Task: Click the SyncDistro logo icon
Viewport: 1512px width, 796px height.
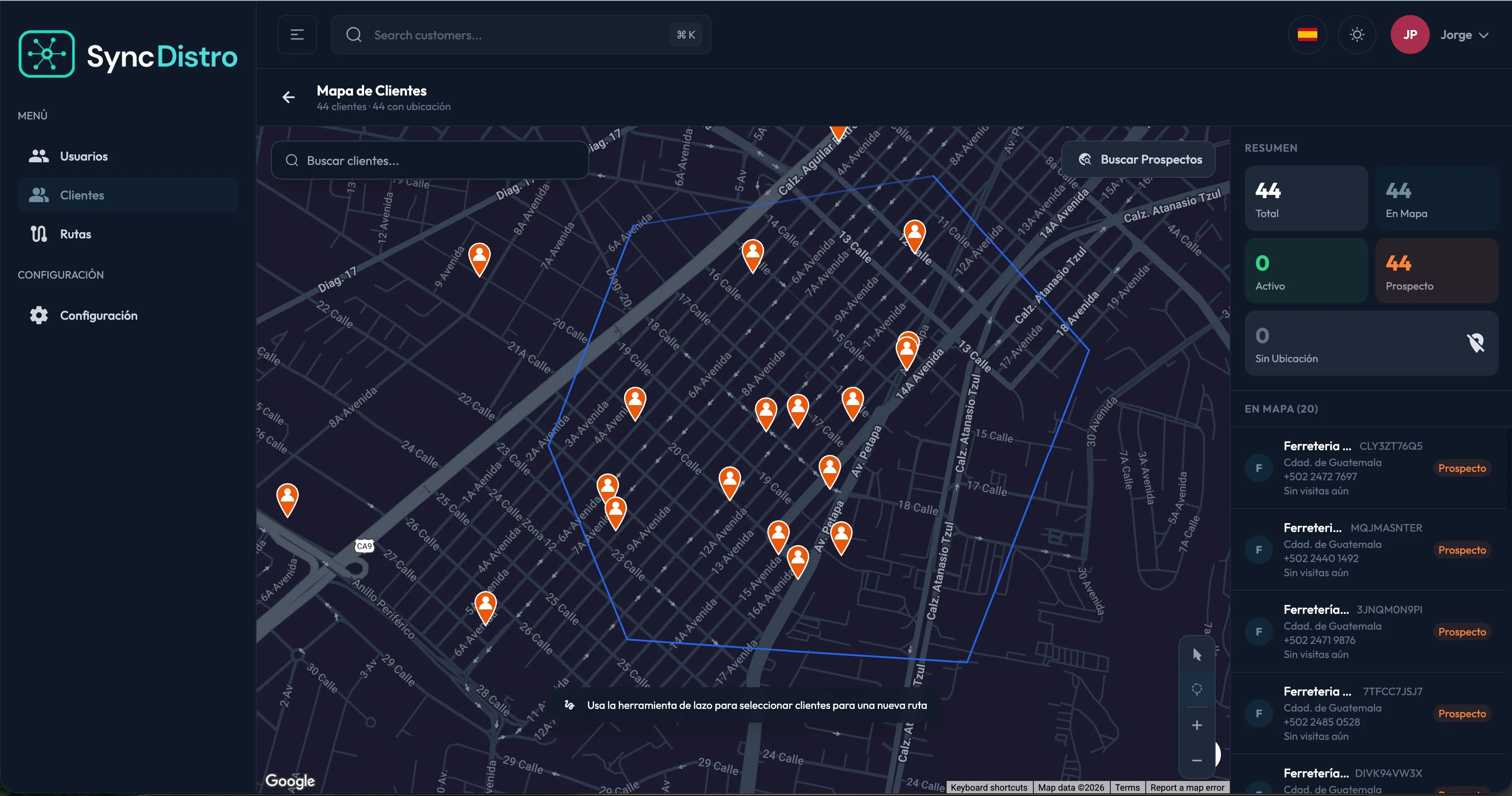Action: click(x=47, y=54)
